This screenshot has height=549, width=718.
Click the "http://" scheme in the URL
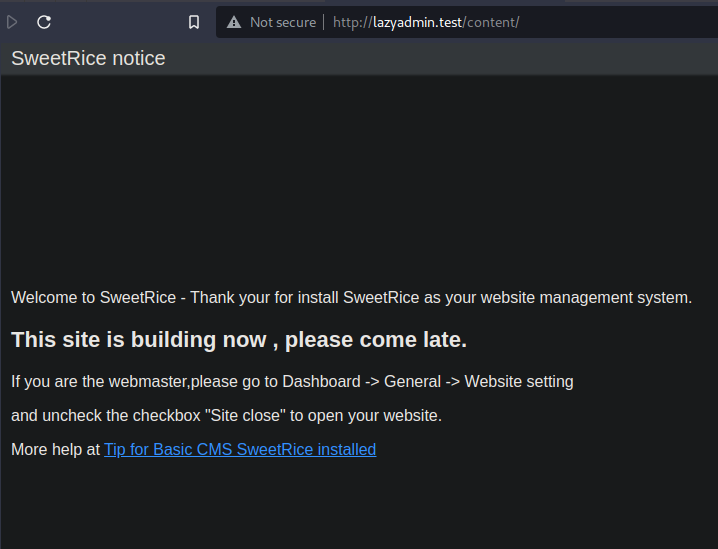click(x=352, y=22)
